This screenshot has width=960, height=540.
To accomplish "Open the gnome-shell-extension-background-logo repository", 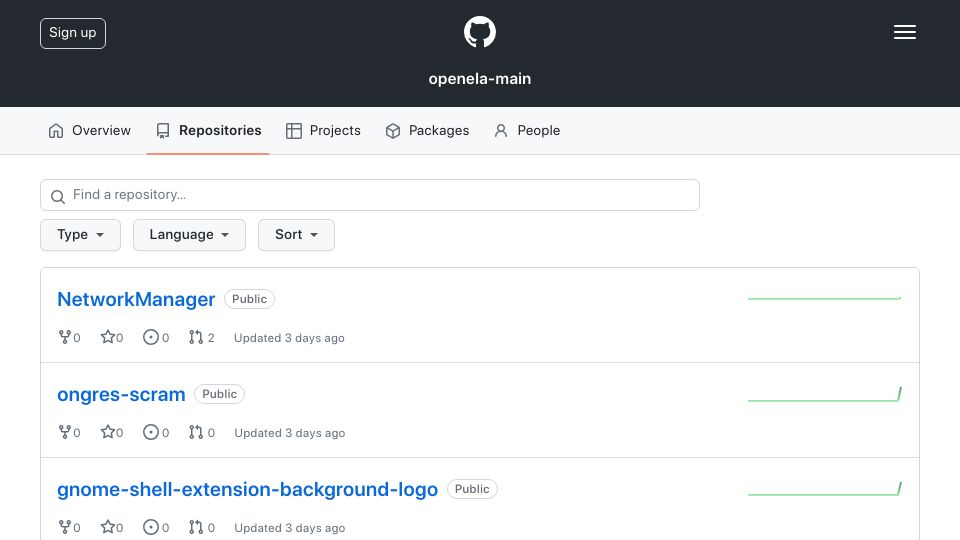I will tap(247, 489).
